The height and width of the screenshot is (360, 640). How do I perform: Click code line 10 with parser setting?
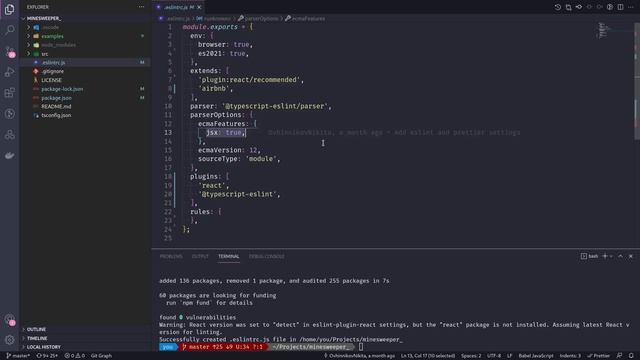(261, 106)
